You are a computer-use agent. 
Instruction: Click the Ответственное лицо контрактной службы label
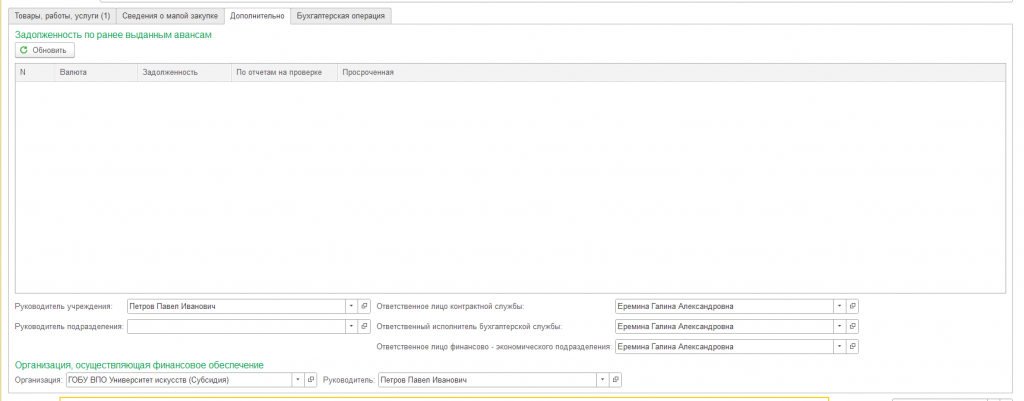[451, 306]
